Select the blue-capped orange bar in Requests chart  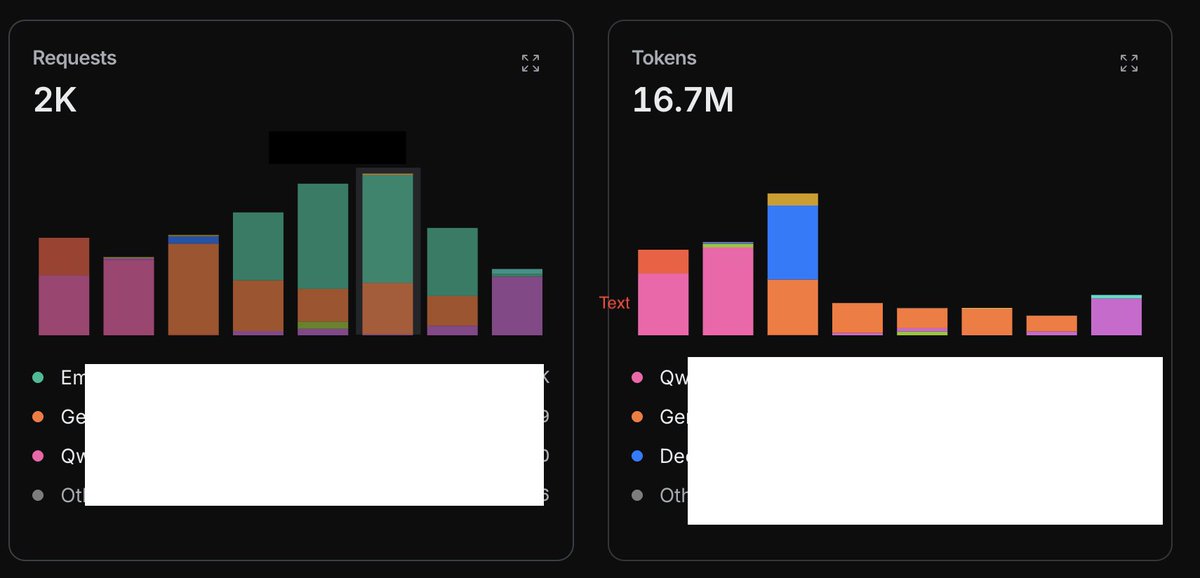pos(194,285)
